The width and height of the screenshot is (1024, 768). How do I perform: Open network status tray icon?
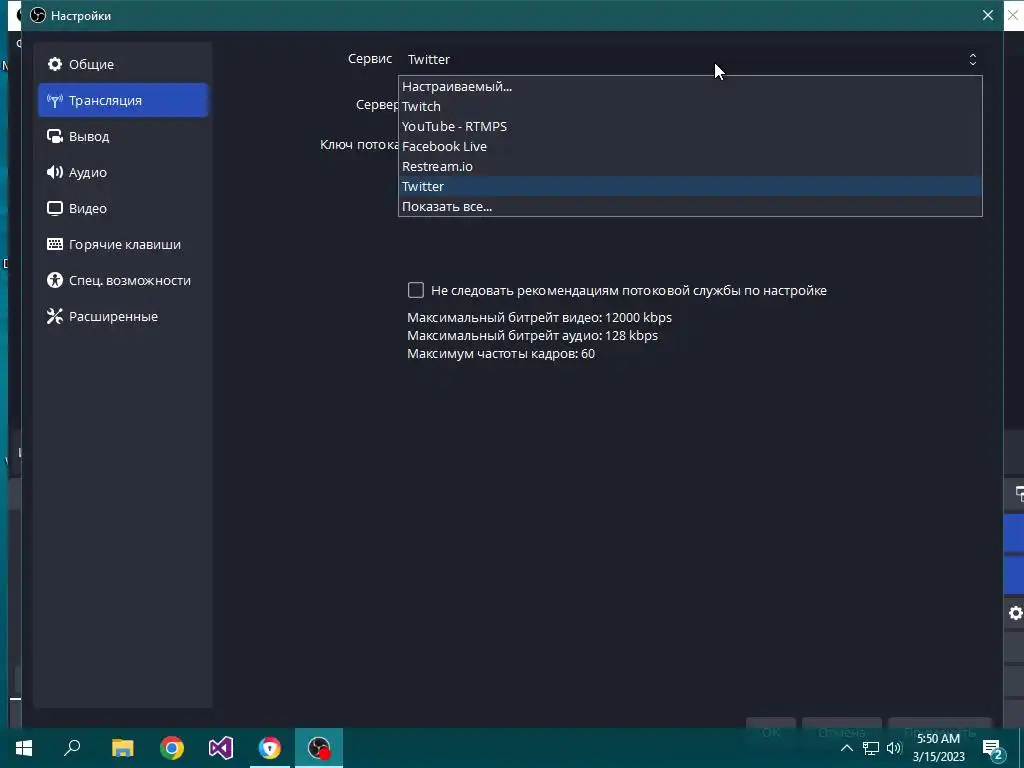(x=871, y=748)
